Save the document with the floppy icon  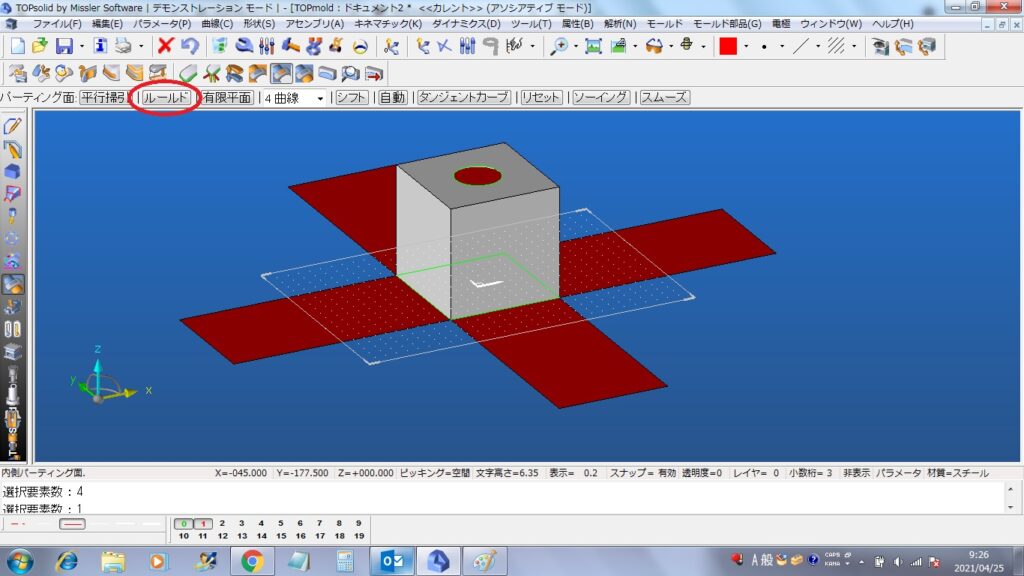coord(64,46)
